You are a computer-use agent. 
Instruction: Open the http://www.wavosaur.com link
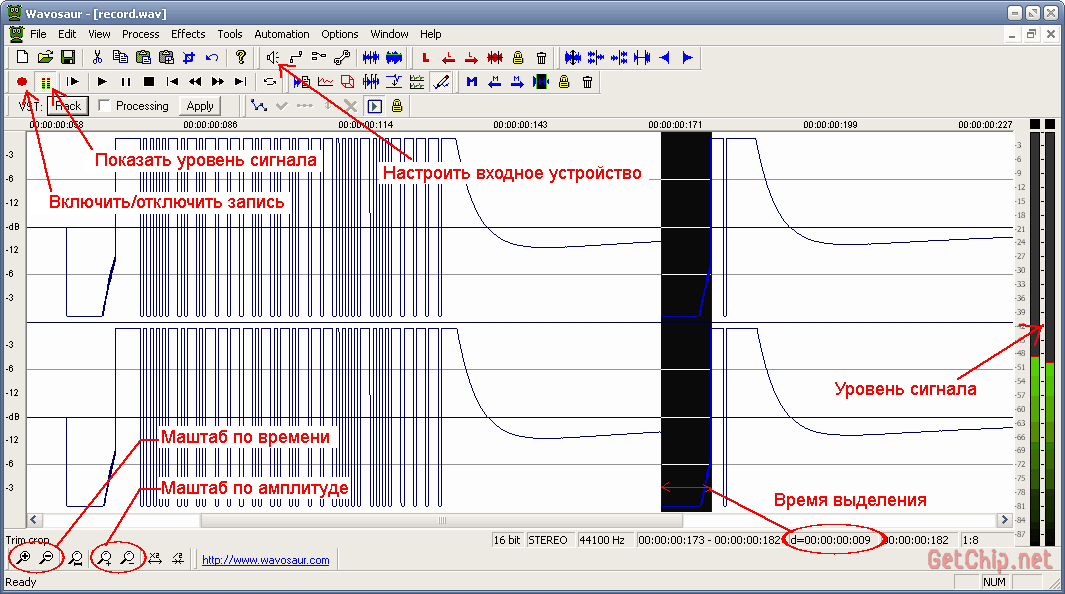[266, 560]
